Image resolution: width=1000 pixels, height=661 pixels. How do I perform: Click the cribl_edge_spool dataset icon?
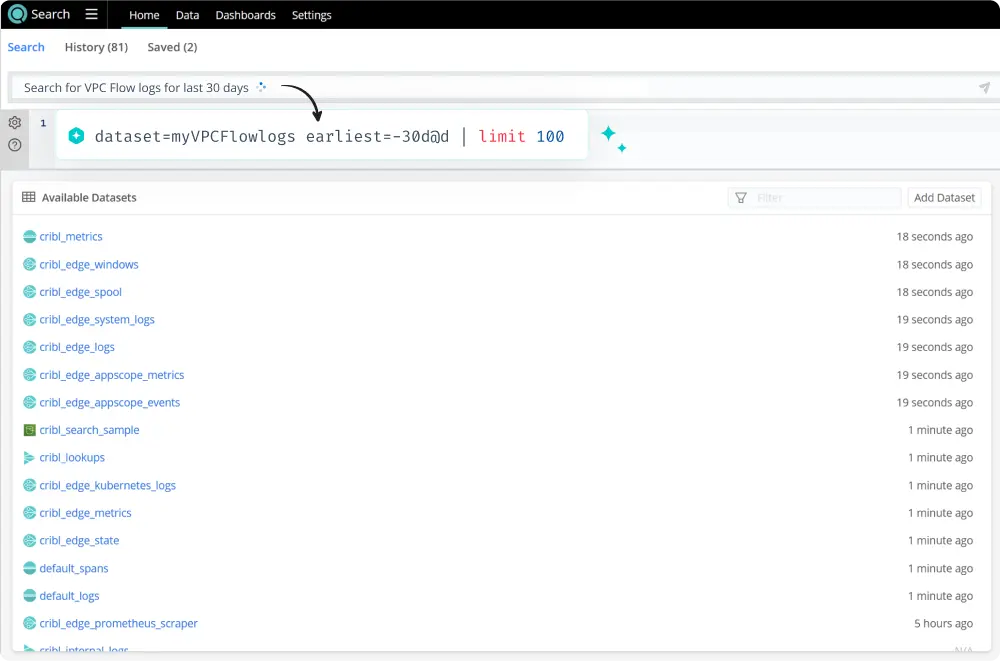click(29, 292)
